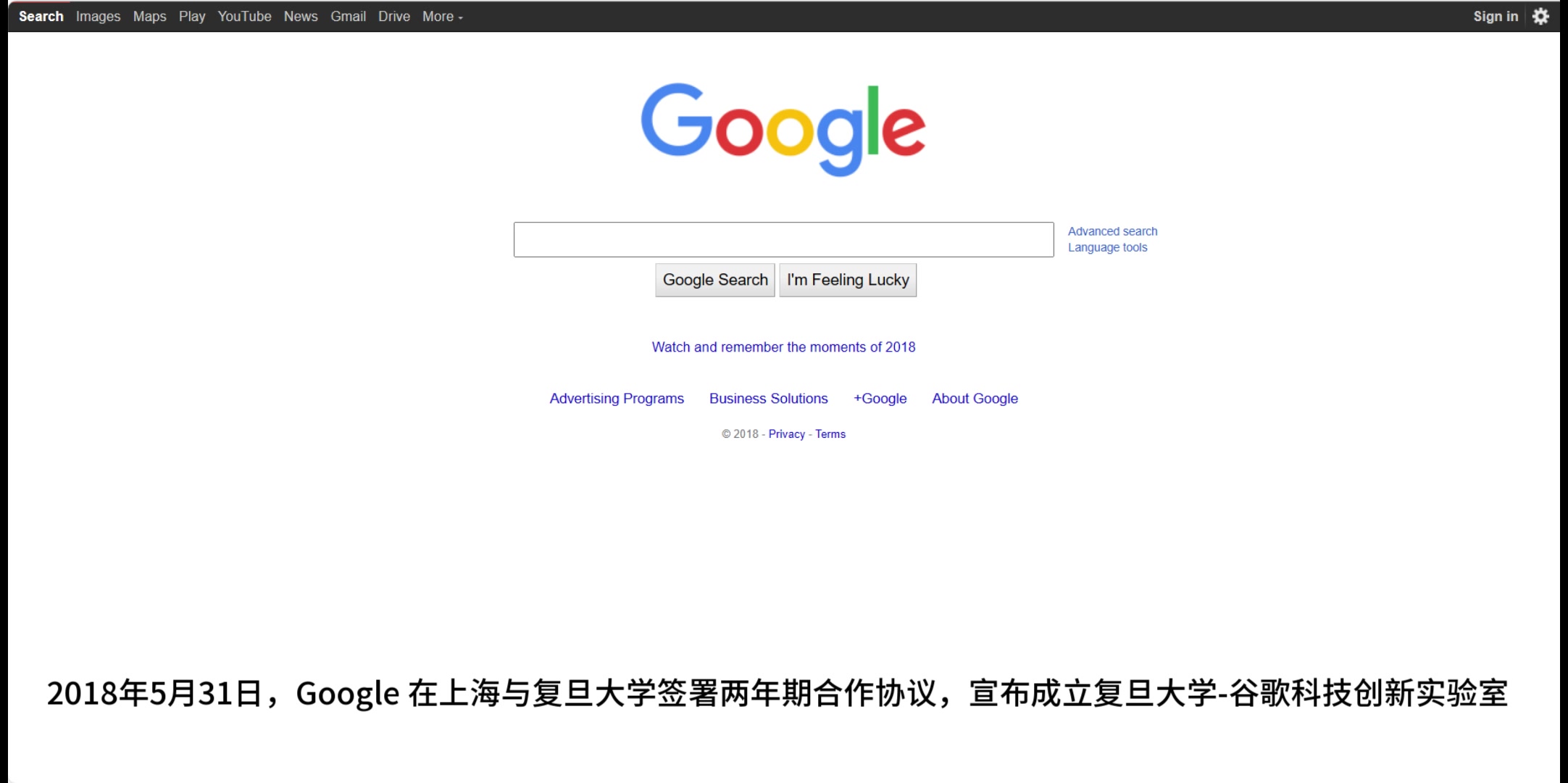Open Play from the top bar
Screen dimensions: 1568x783
[x=192, y=16]
